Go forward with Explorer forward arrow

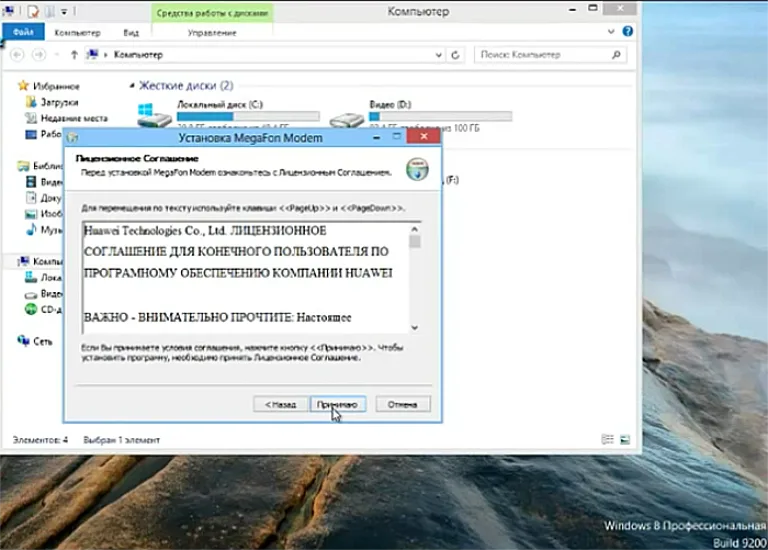click(x=39, y=54)
